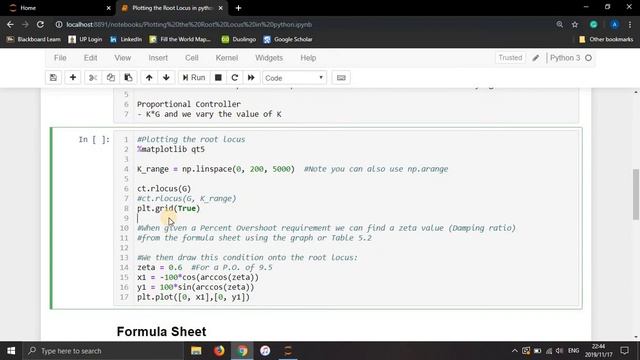Move selected cell down arrow
This screenshot has width=640, height=360.
point(166,78)
